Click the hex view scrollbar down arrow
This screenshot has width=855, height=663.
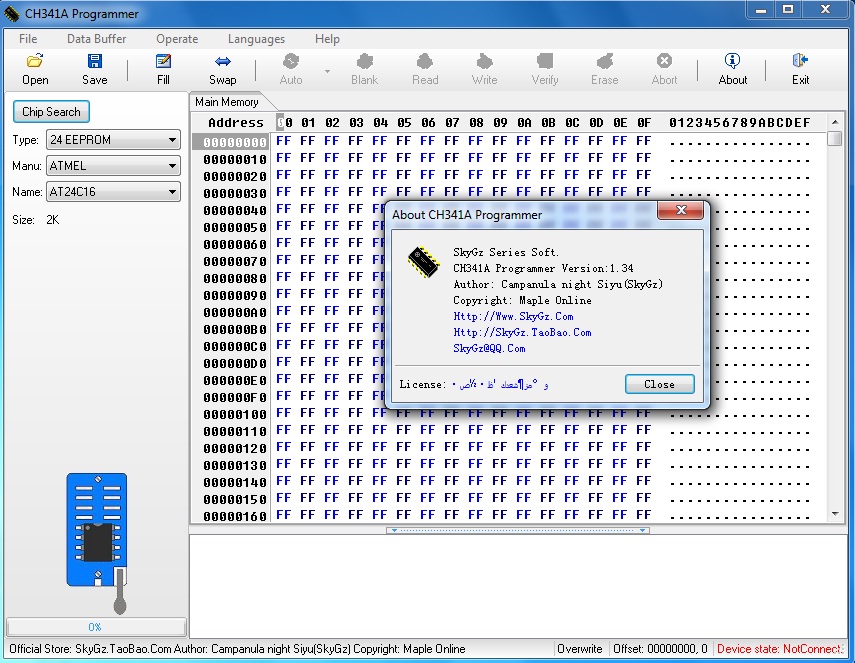(835, 514)
